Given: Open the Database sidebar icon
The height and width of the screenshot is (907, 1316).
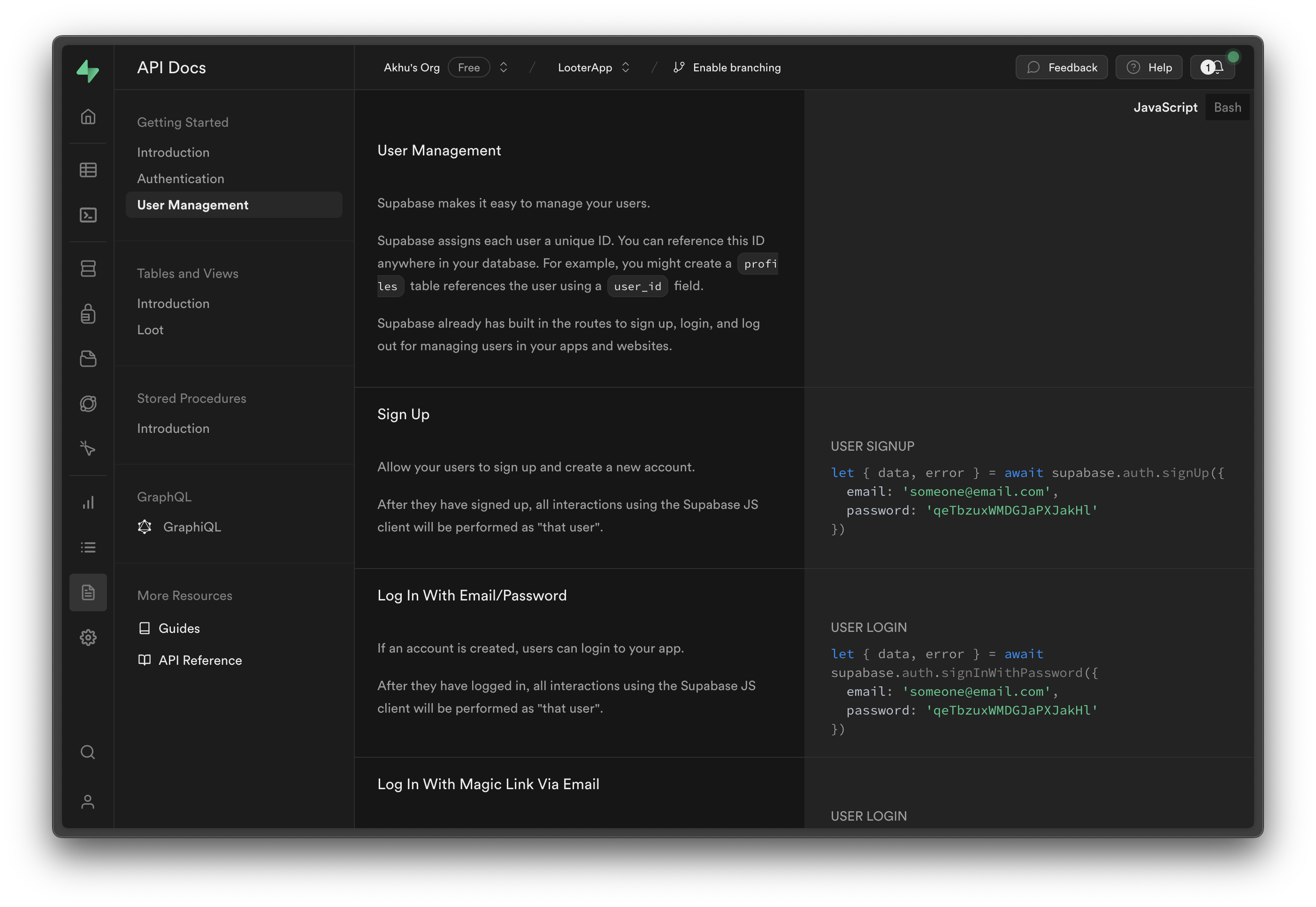Looking at the screenshot, I should coord(88,268).
